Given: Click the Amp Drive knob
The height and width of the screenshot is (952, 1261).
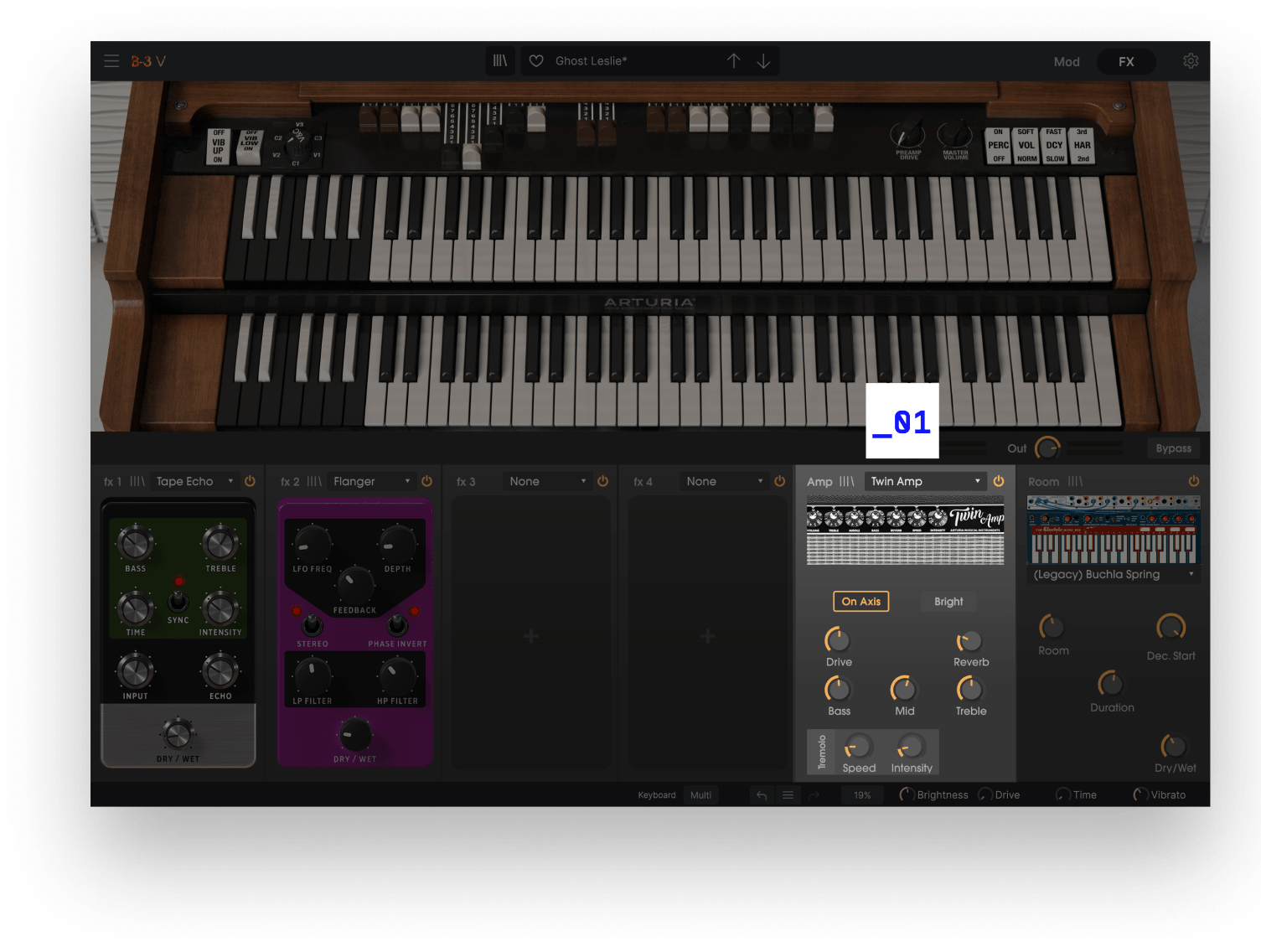Looking at the screenshot, I should 838,641.
